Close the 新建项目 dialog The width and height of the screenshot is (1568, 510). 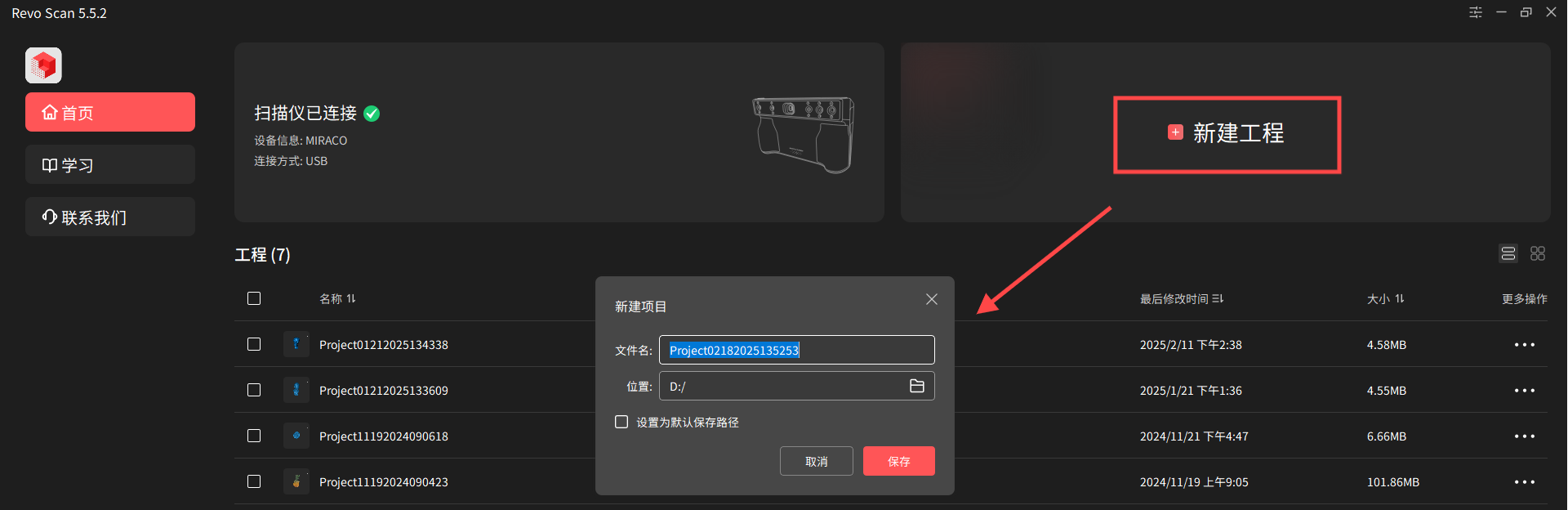click(x=932, y=299)
